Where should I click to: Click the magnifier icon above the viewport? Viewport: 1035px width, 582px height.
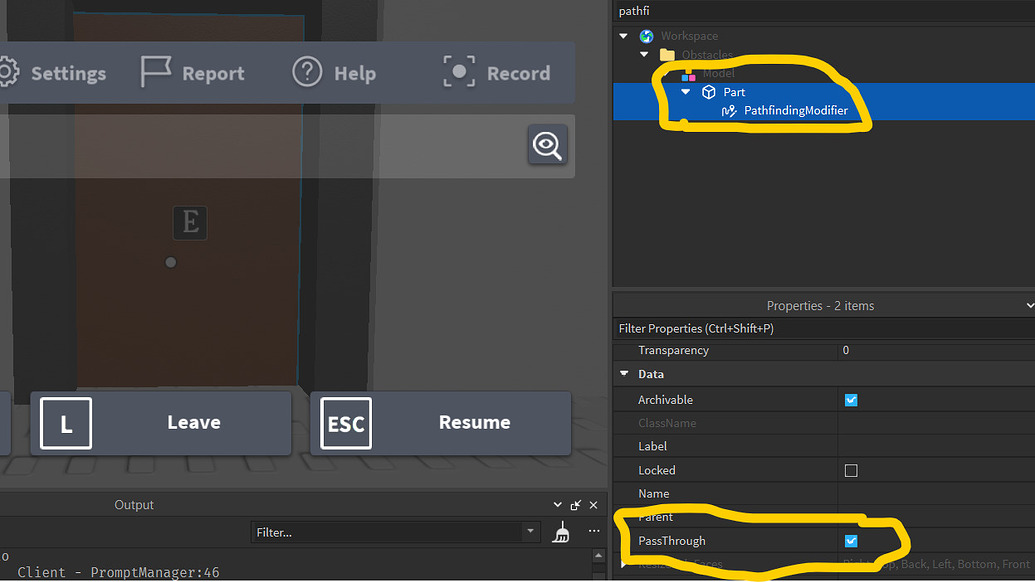(x=547, y=145)
